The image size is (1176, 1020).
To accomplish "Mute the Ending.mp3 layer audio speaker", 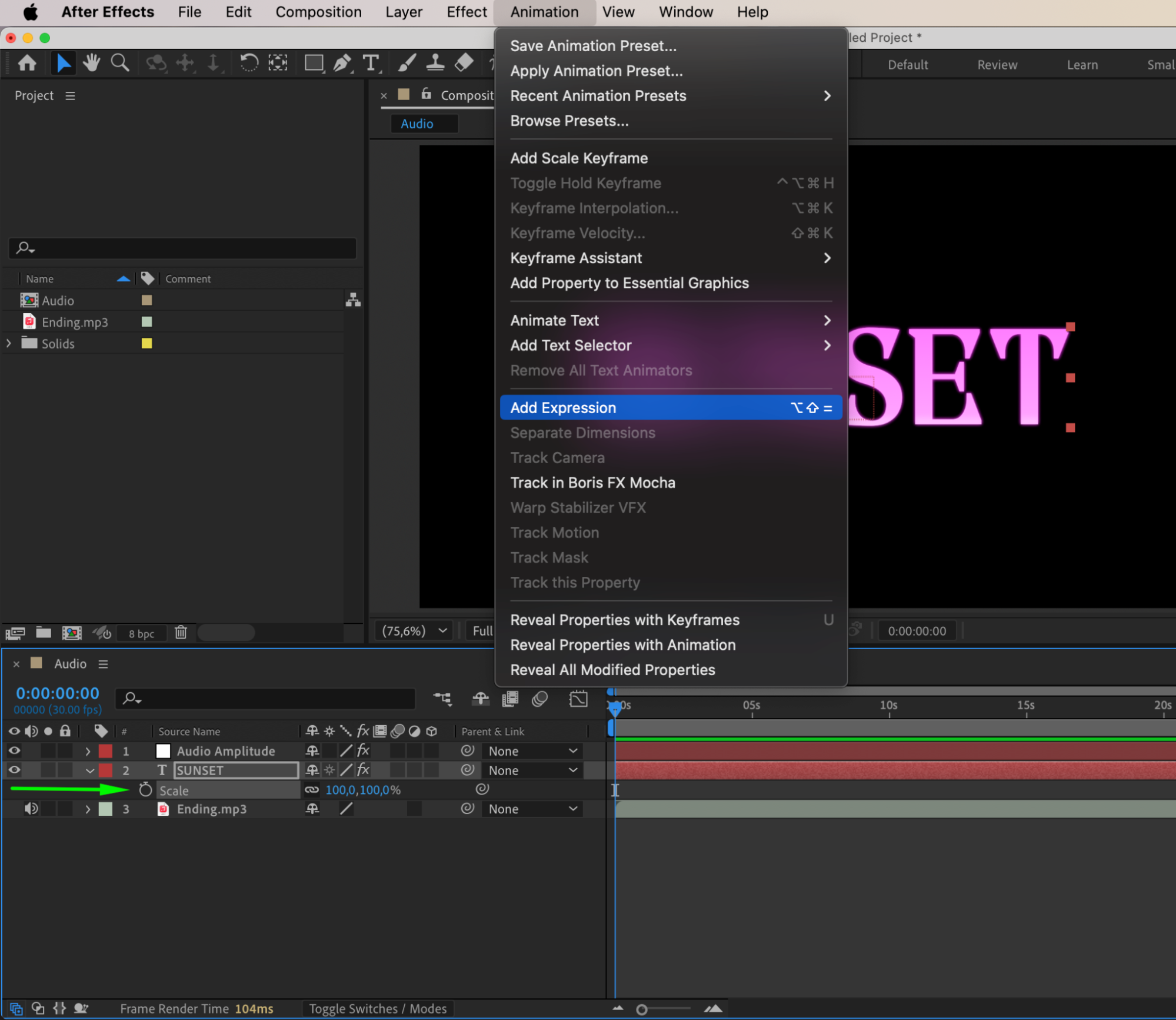I will point(31,809).
